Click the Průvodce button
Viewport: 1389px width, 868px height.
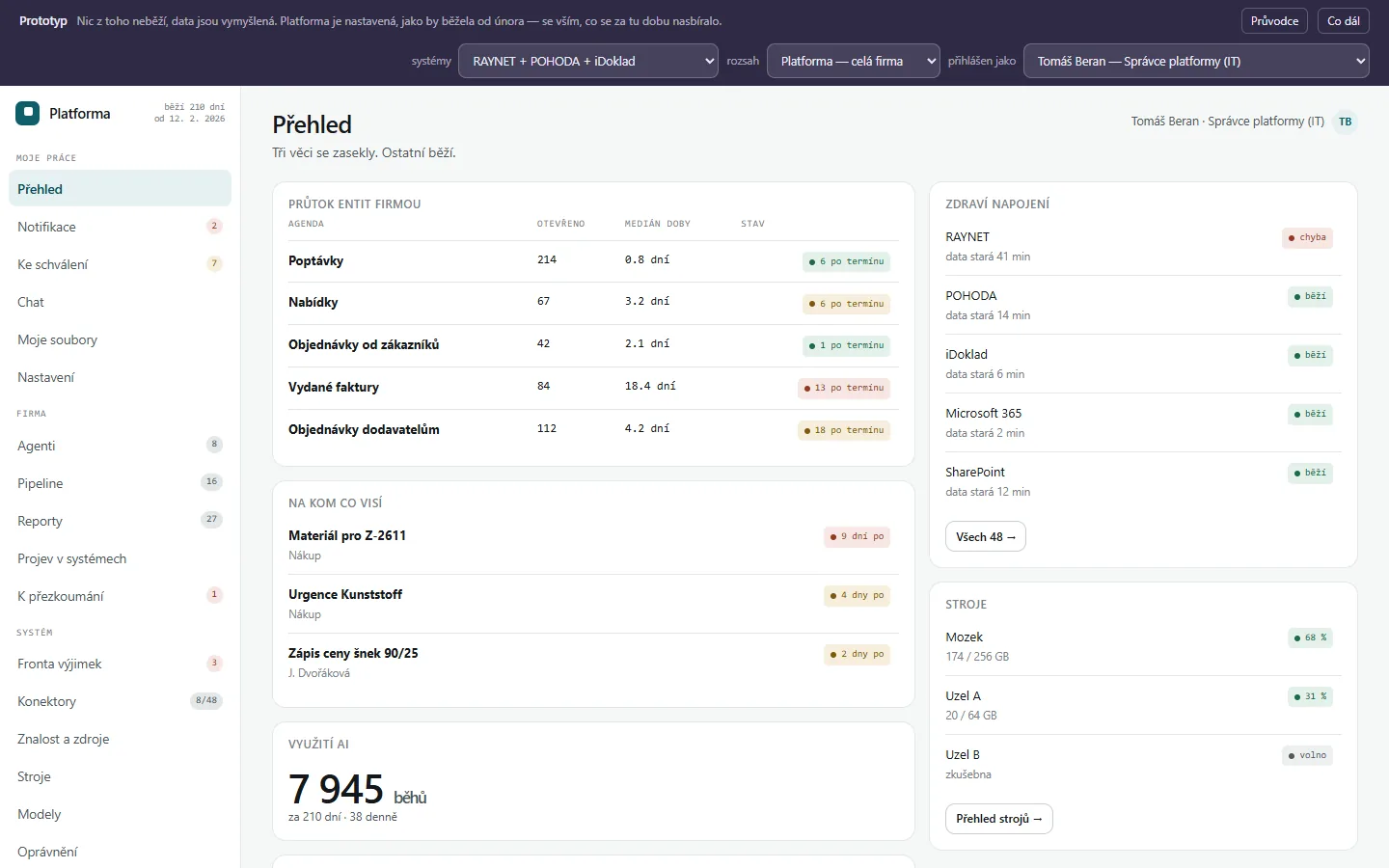[1274, 20]
